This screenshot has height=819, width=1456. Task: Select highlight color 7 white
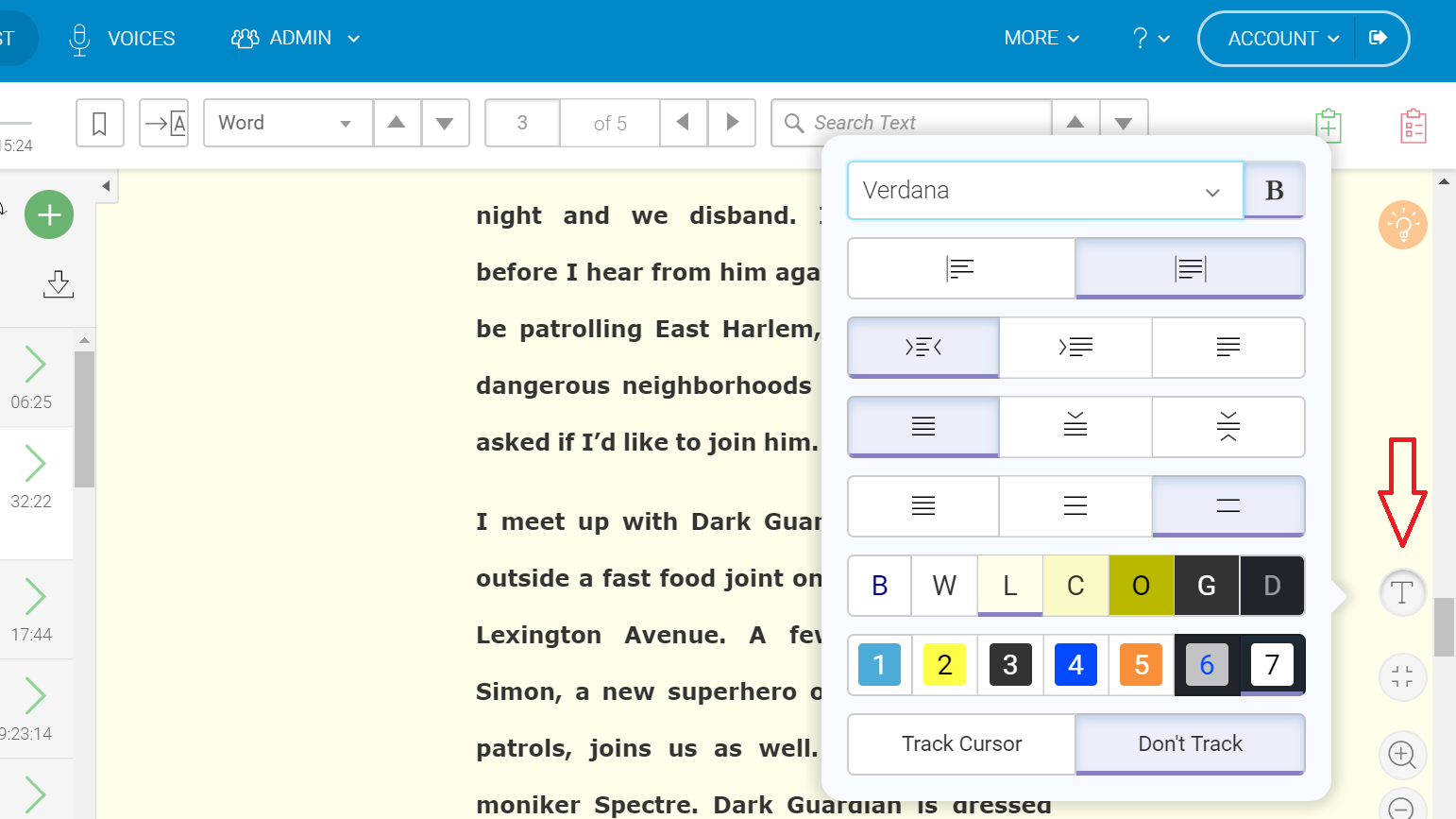[x=1272, y=665]
